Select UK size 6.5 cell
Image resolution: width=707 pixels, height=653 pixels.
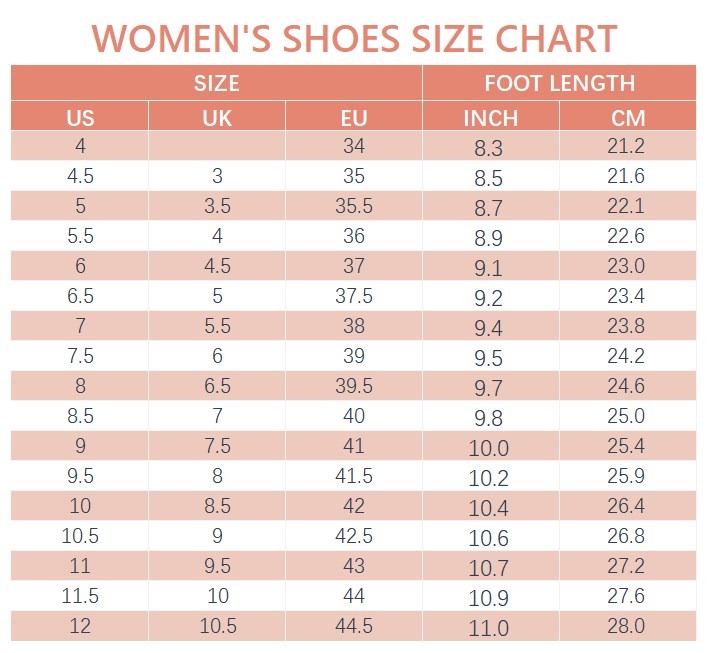217,387
